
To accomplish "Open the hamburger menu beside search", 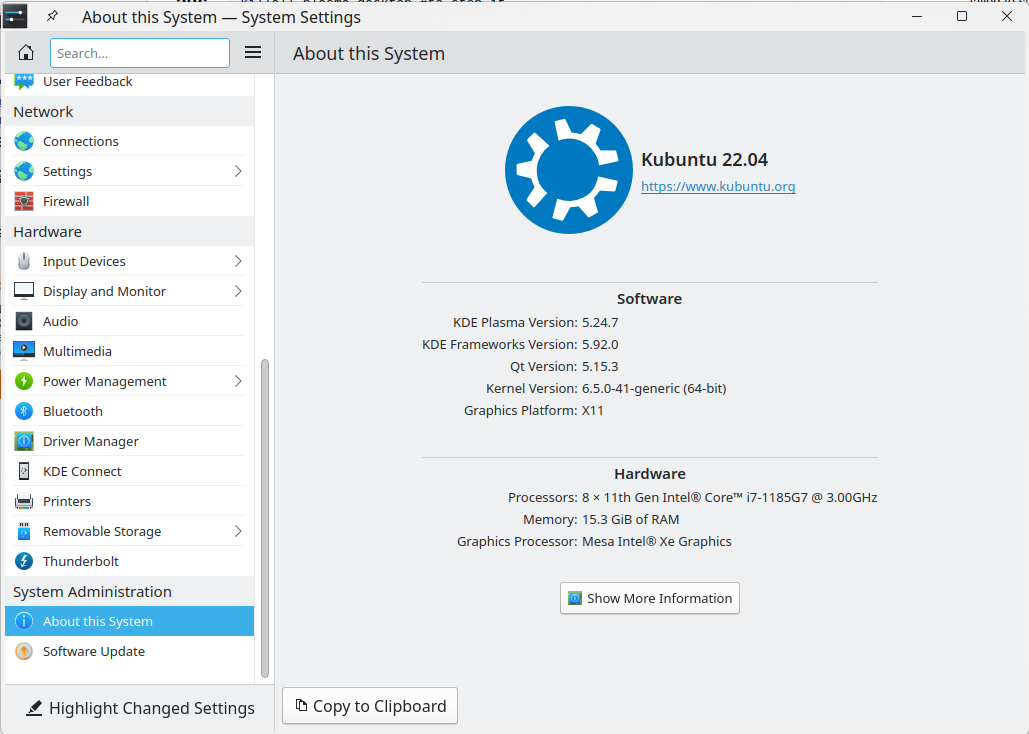I will click(253, 53).
